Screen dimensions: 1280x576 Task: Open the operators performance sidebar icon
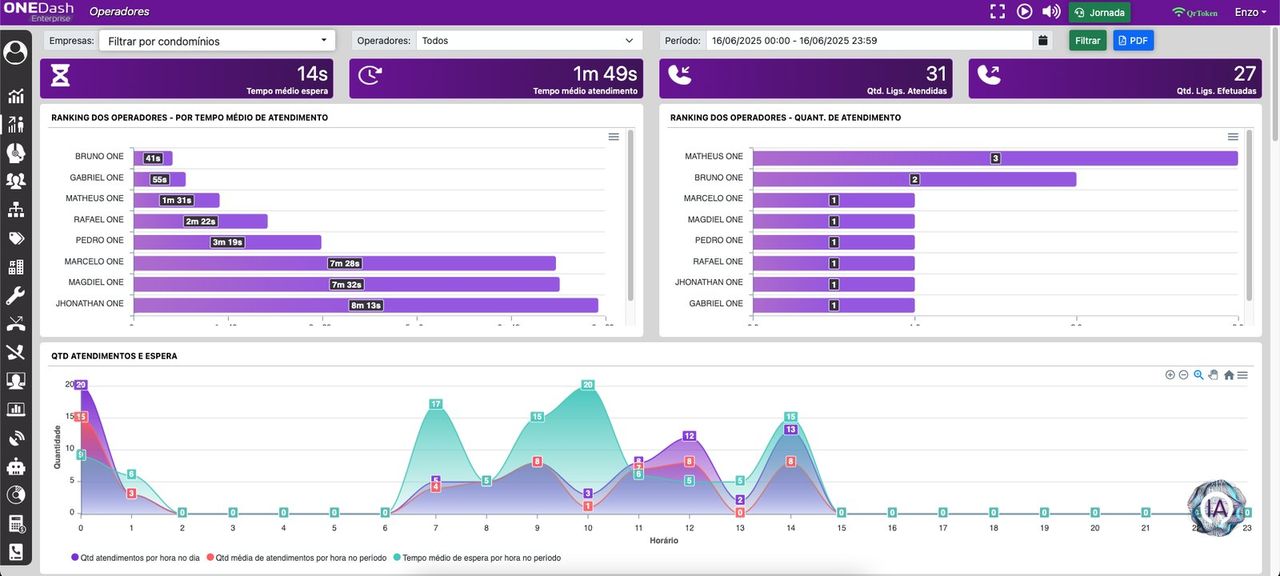click(15, 125)
